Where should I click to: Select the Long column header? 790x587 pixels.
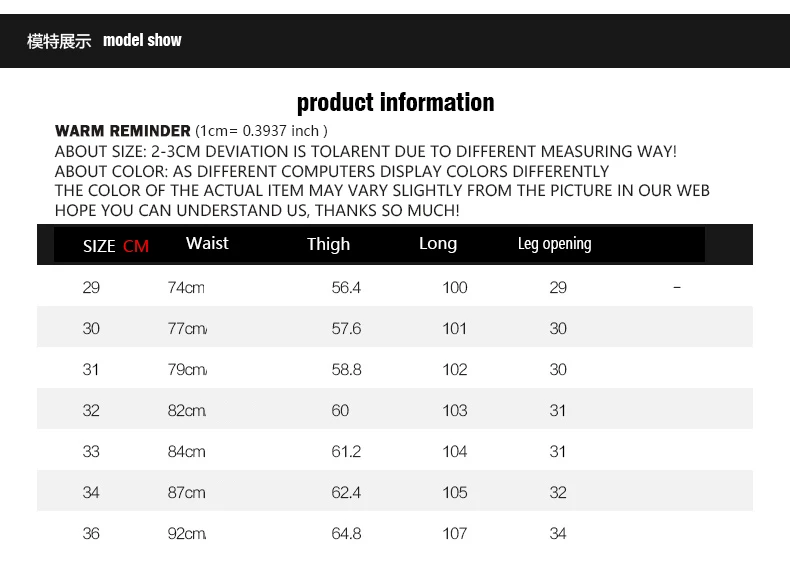point(438,244)
